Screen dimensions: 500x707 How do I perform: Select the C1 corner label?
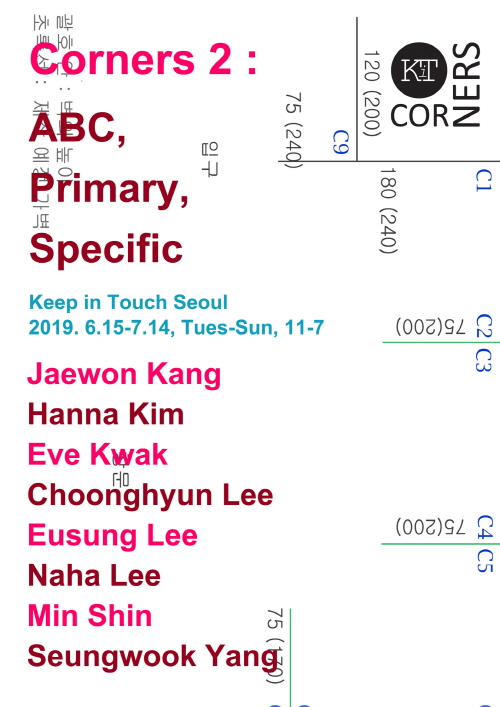pos(484,180)
